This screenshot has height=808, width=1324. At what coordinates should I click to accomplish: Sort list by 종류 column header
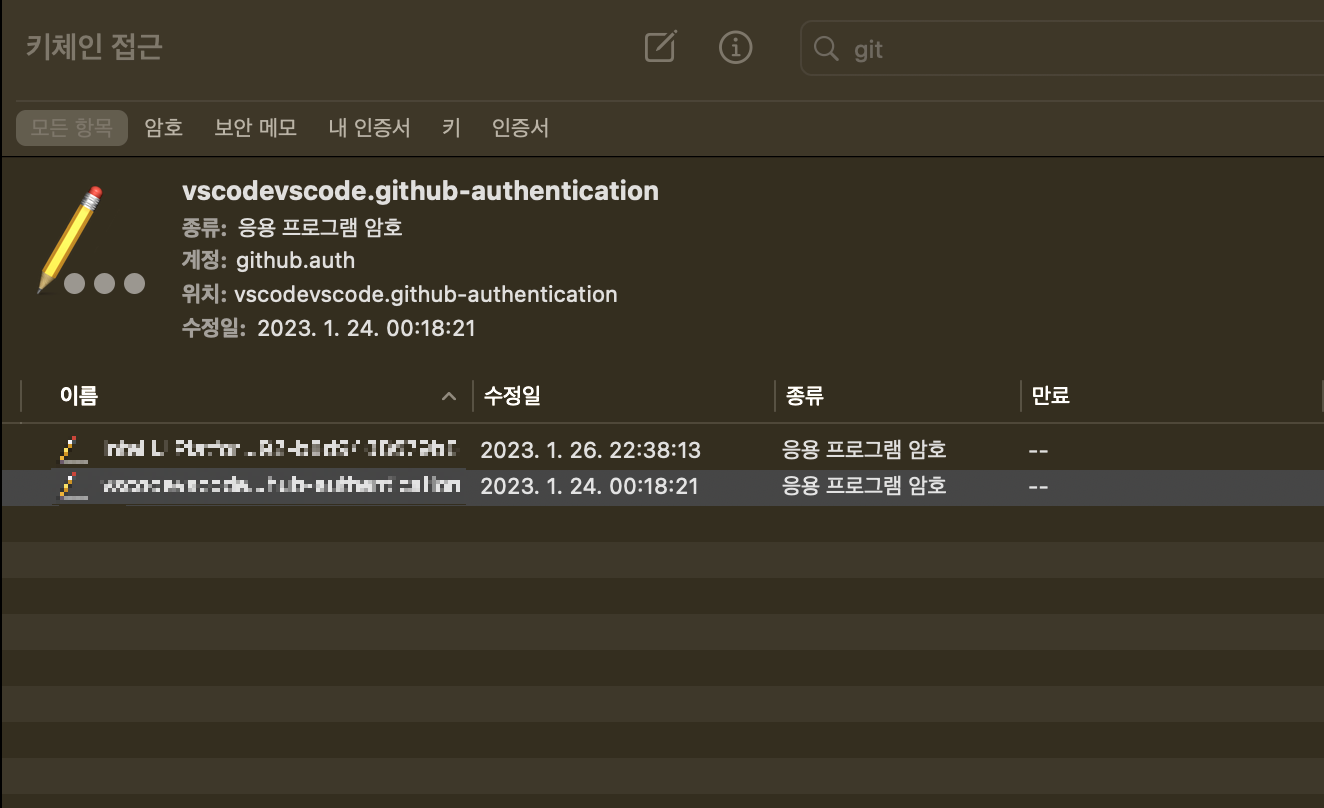pyautogui.click(x=805, y=396)
